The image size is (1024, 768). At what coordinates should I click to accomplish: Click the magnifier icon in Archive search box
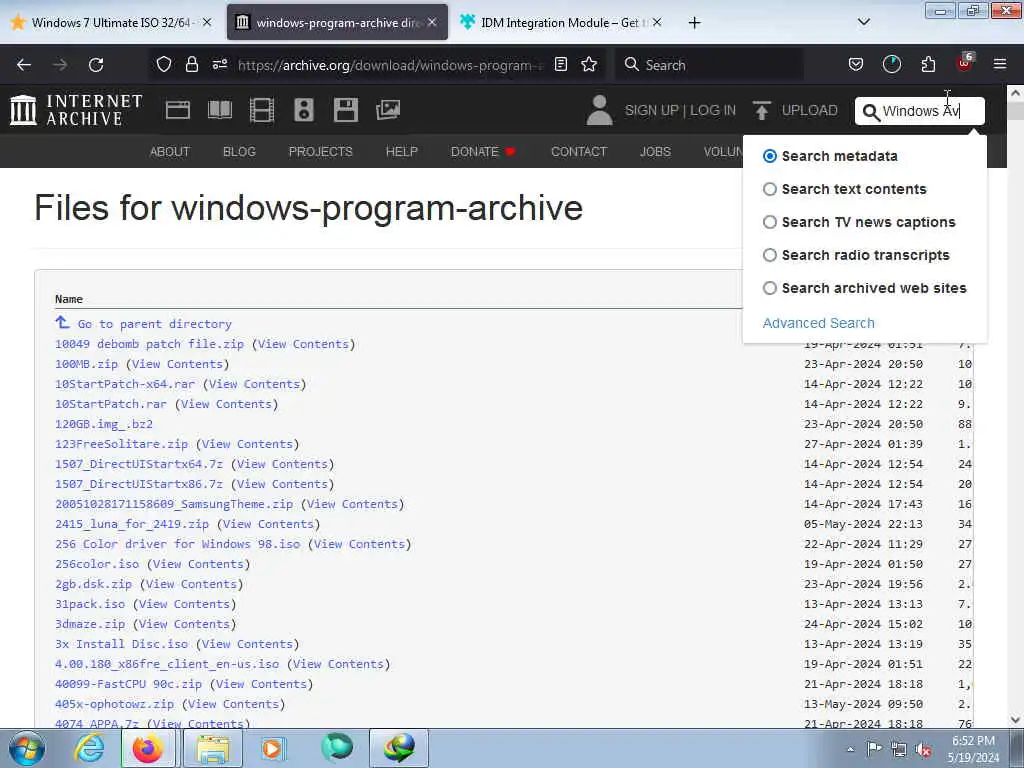tap(871, 112)
